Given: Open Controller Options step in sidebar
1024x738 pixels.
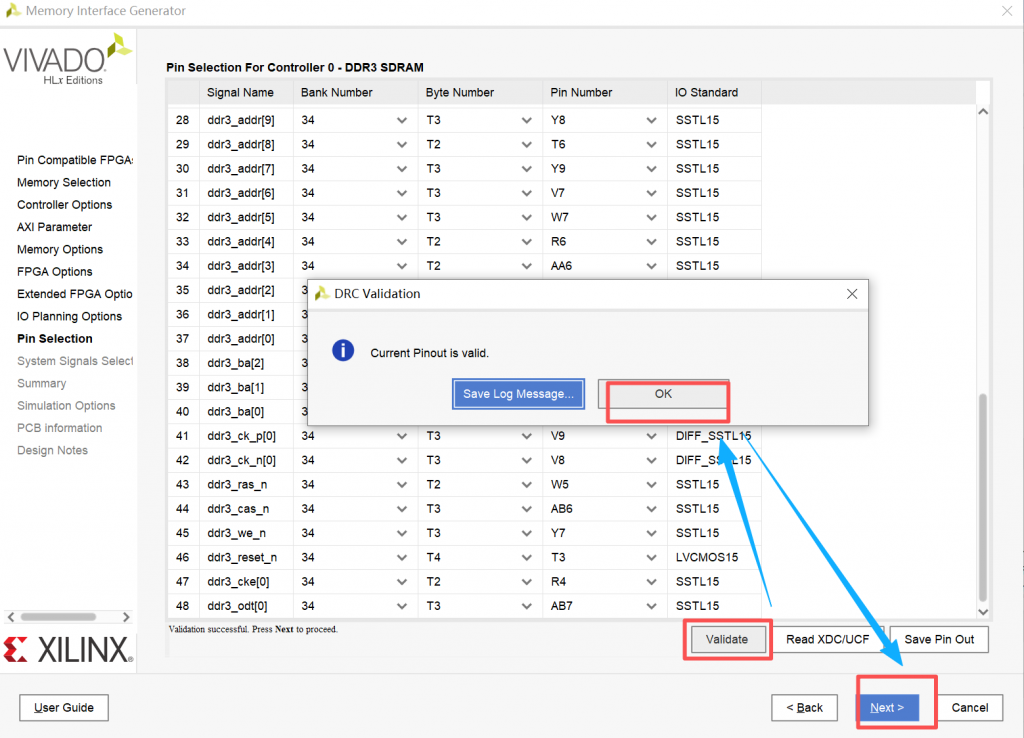Looking at the screenshot, I should (x=64, y=205).
